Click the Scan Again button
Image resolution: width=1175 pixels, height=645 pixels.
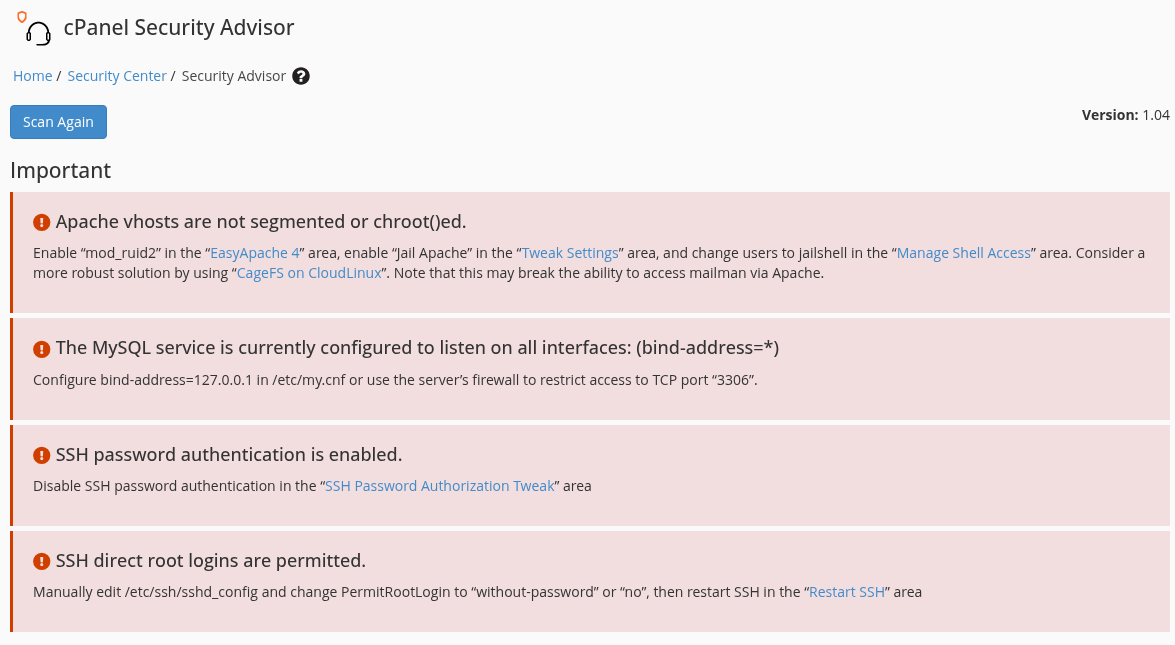[58, 122]
